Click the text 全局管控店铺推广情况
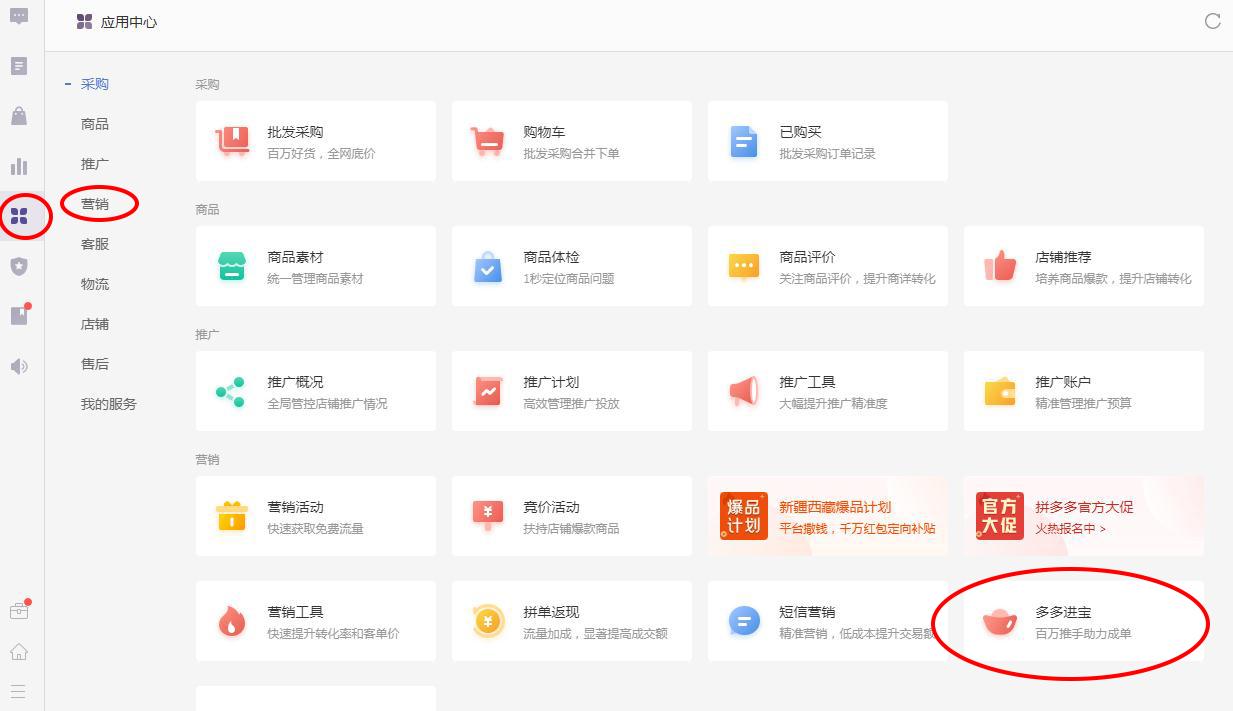This screenshot has height=711, width=1233. coord(327,403)
